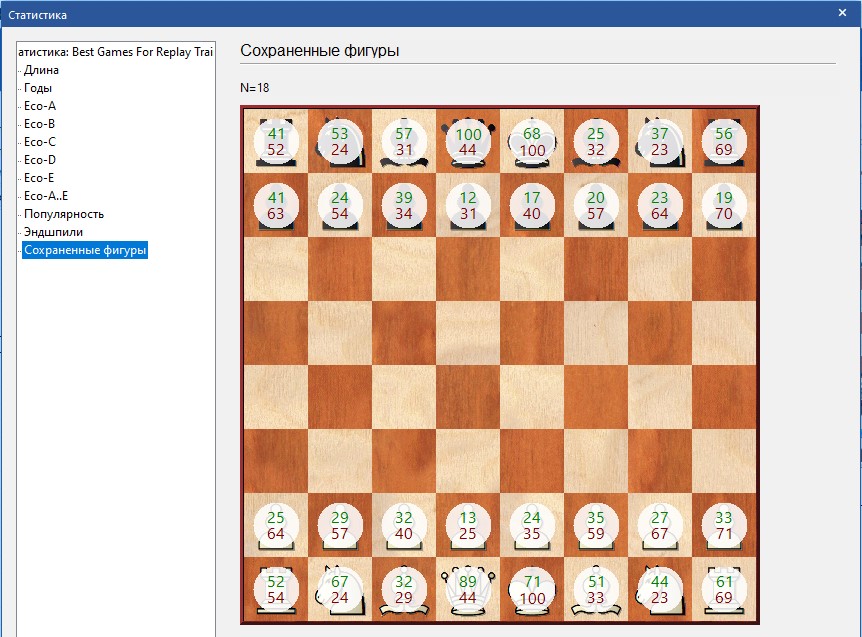Select the root Best Games For Replay node
Screen dimensions: 862x637
point(116,51)
